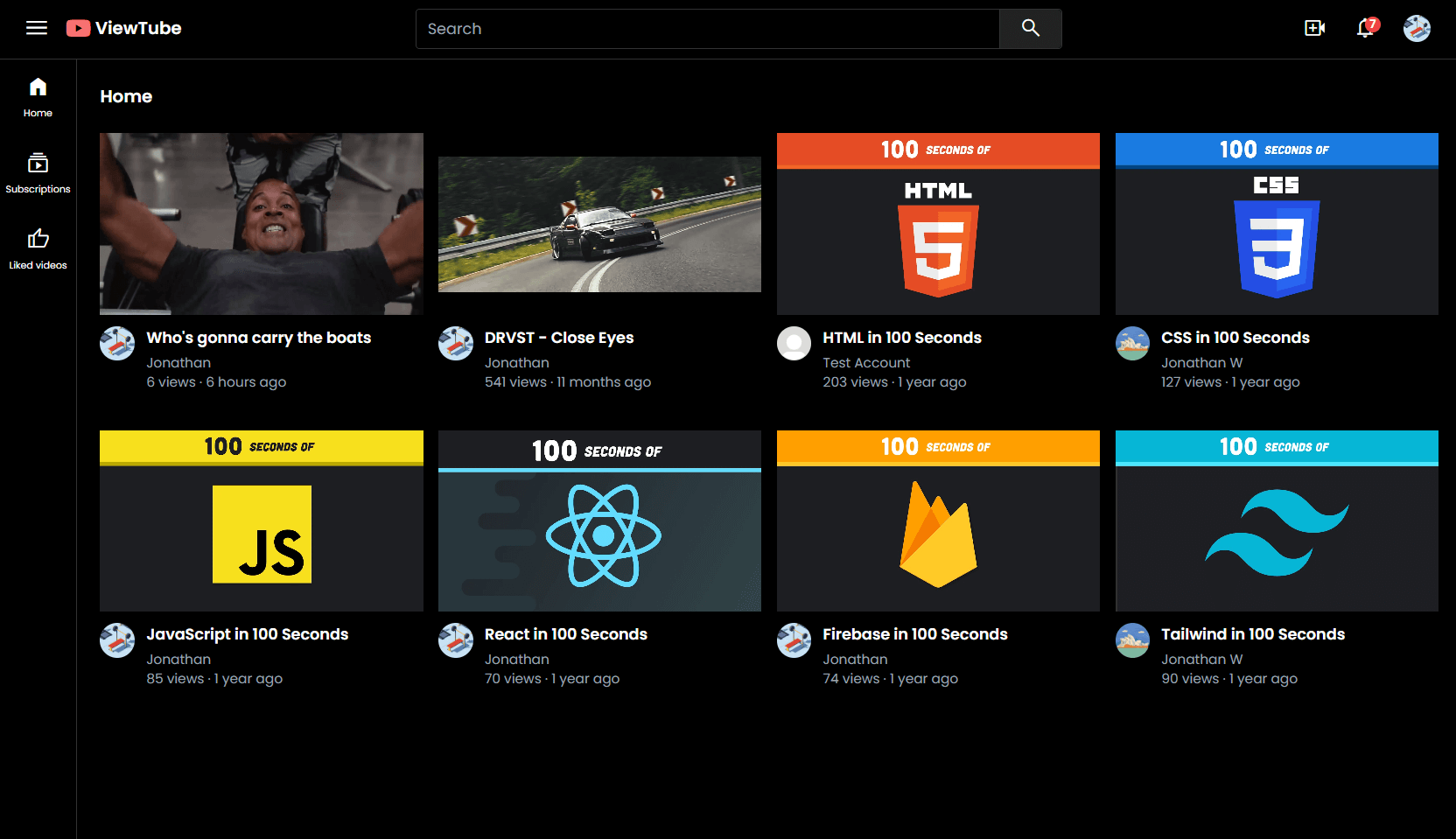Open the notifications bell
The height and width of the screenshot is (839, 1456).
(1366, 28)
